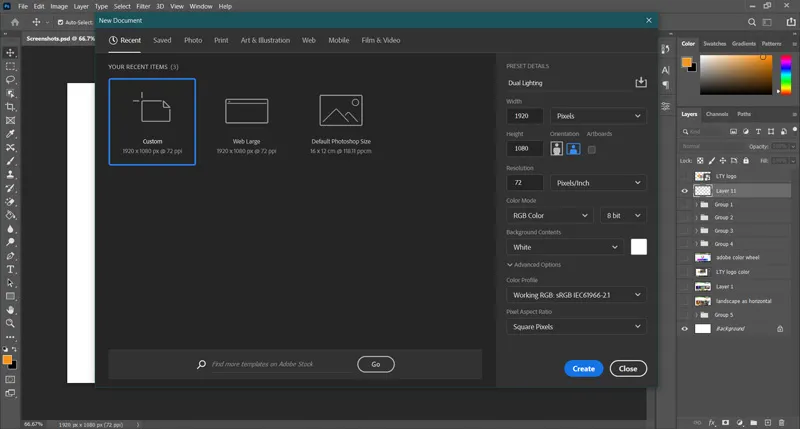Viewport: 800px width, 429px height.
Task: Open the 8 bit depth dropdown
Action: 623,215
